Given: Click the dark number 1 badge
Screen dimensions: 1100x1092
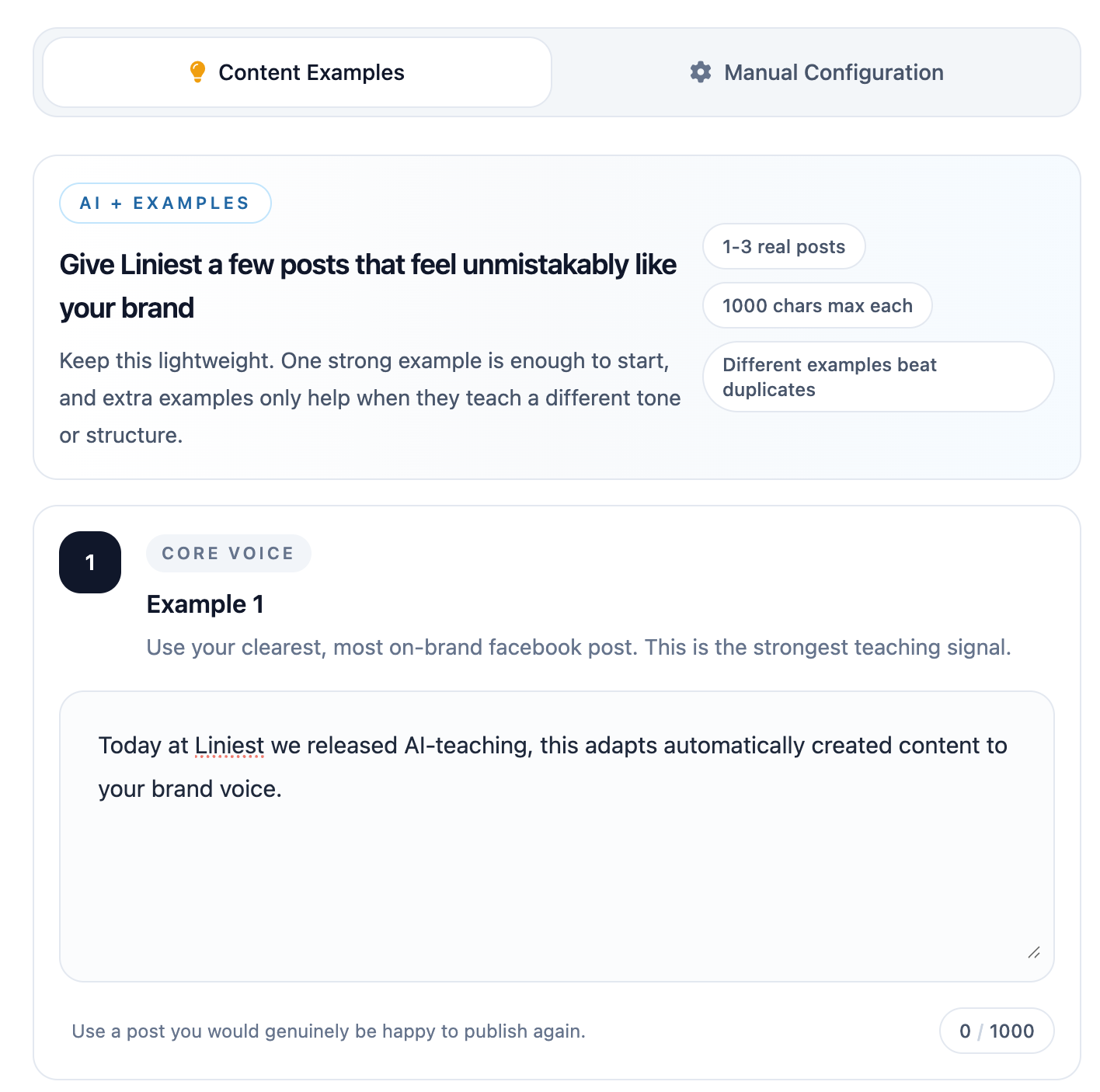Looking at the screenshot, I should pyautogui.click(x=90, y=562).
